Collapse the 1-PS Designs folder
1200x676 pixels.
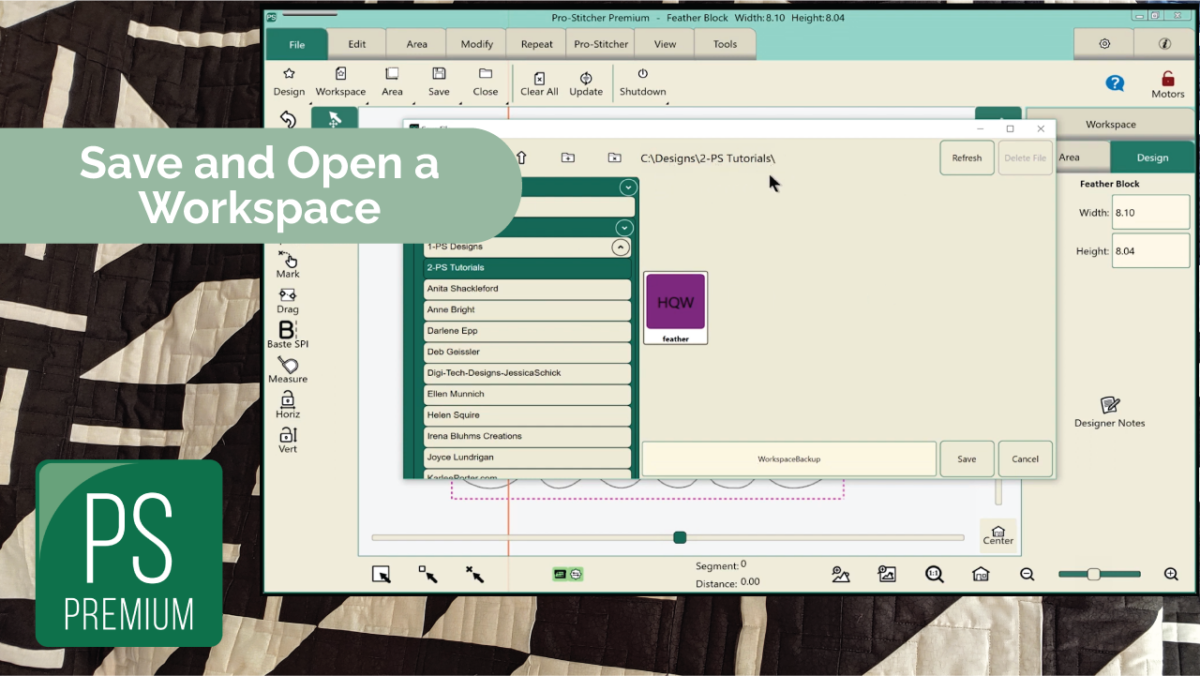click(620, 247)
